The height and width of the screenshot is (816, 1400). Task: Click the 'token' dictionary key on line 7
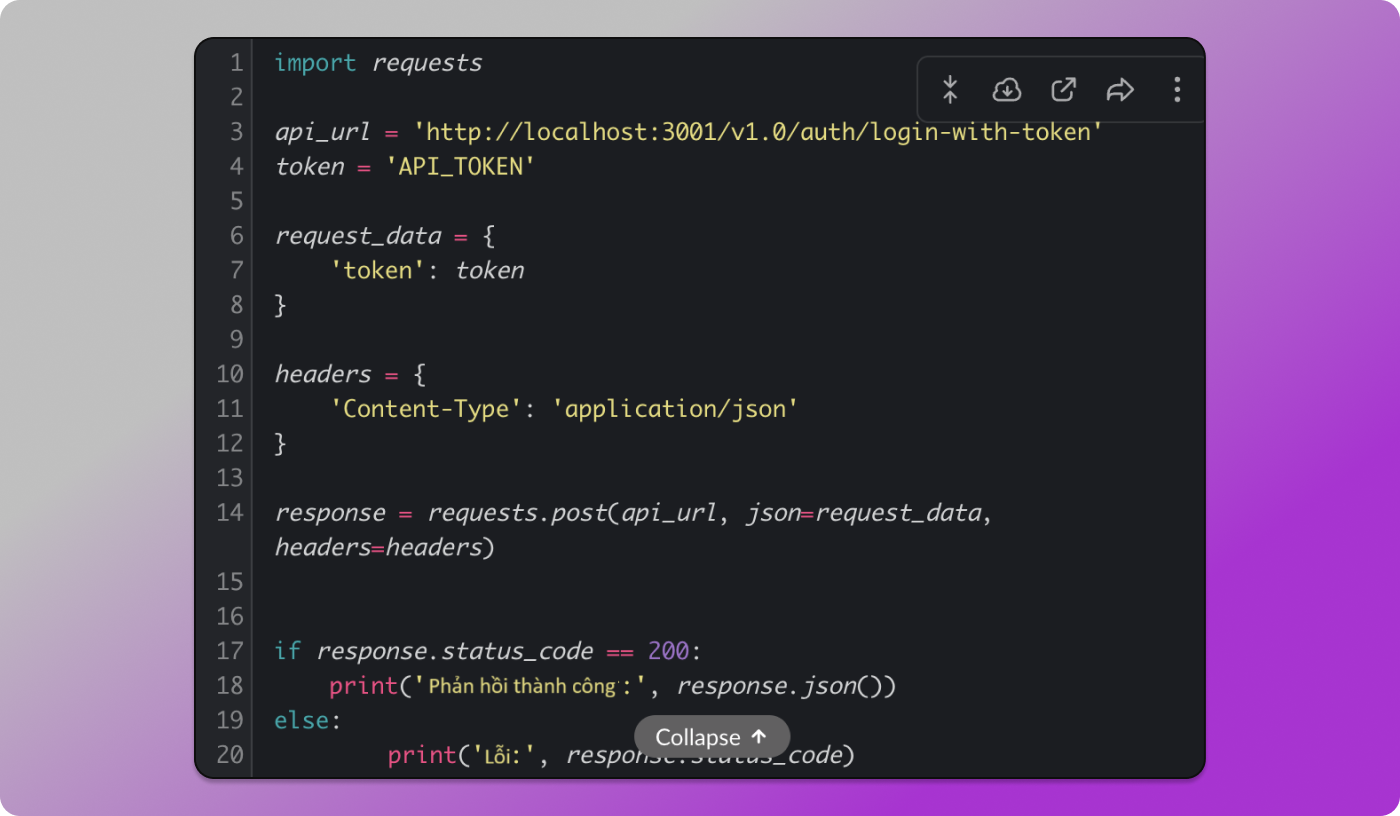point(378,271)
